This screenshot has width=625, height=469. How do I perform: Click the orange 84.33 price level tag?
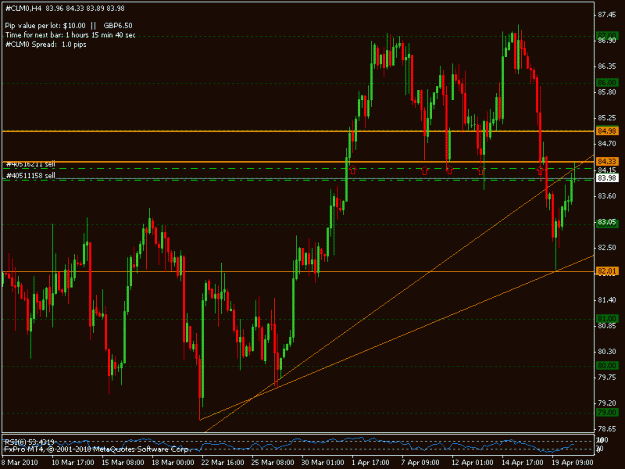point(607,161)
